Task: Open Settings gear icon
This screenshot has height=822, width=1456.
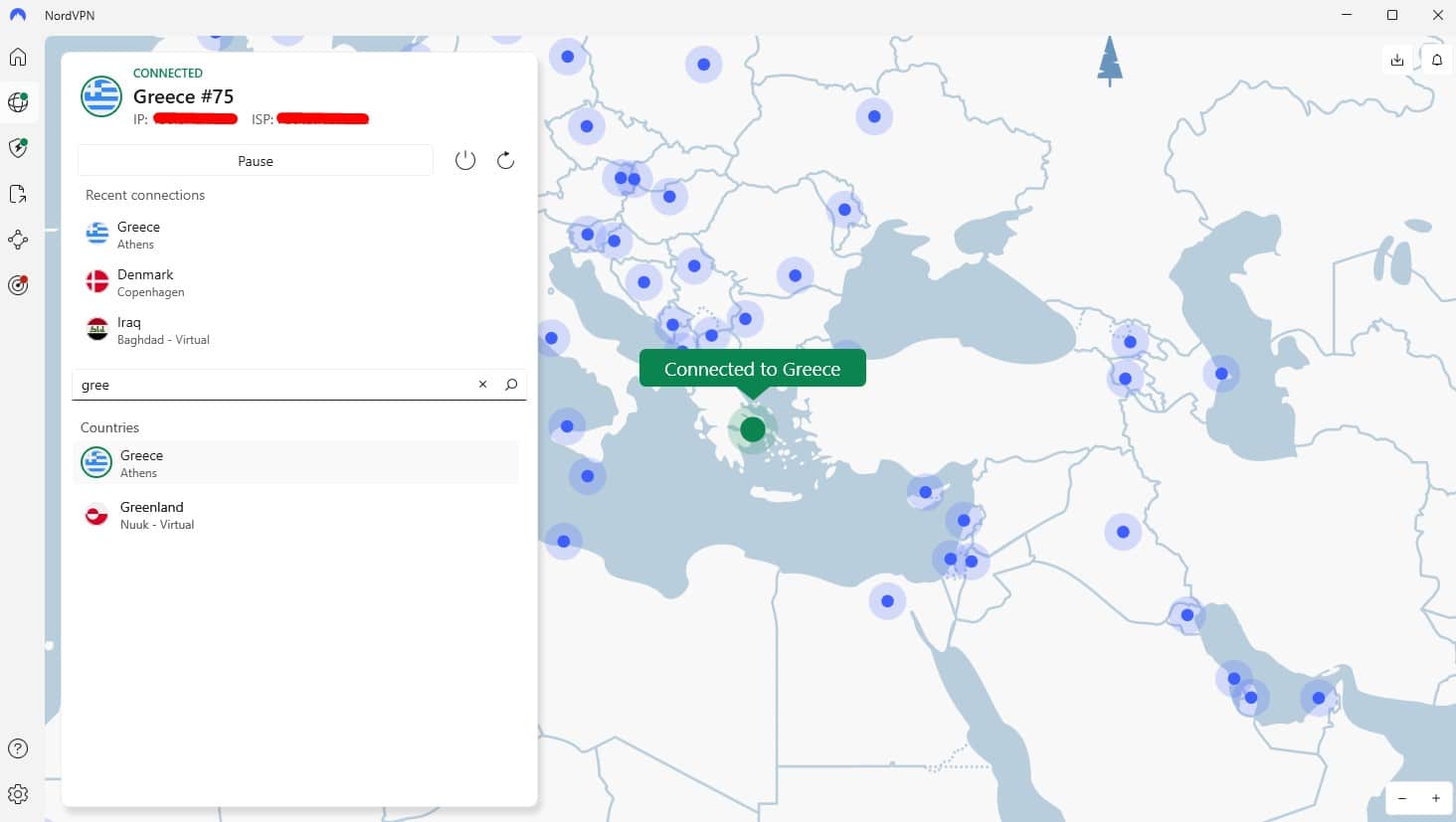Action: pos(18,794)
